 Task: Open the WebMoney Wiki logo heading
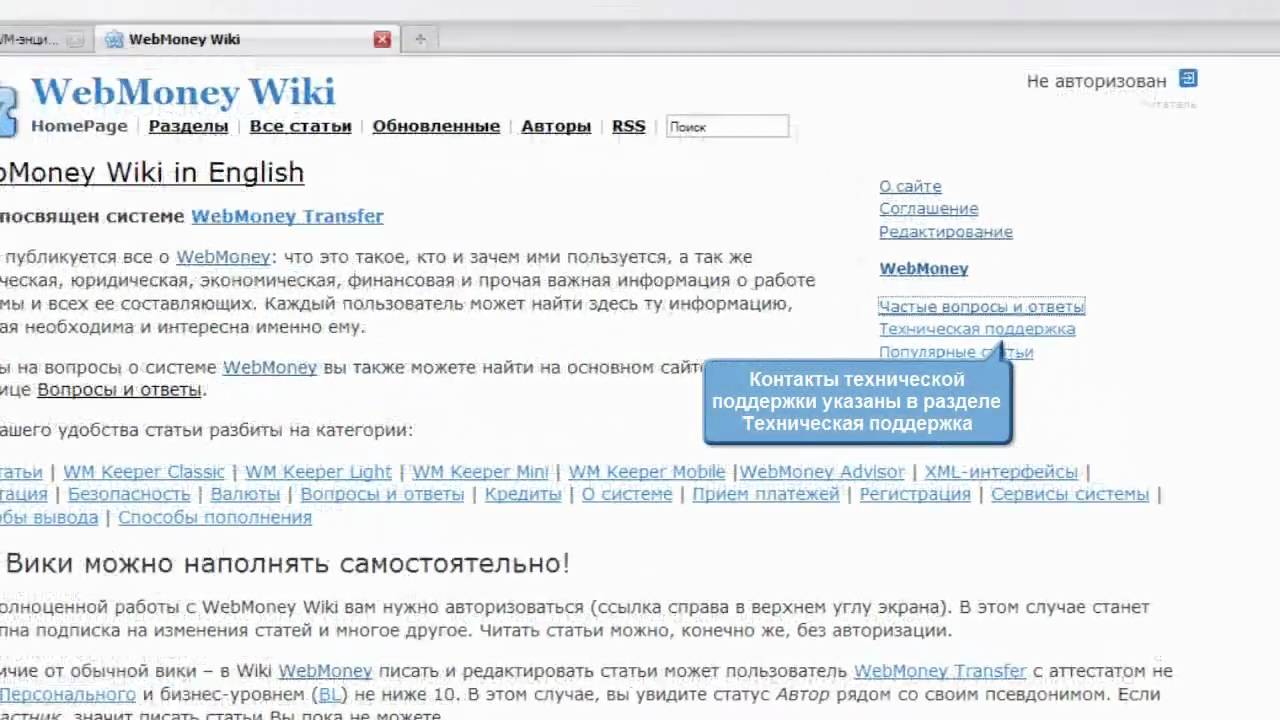(183, 92)
